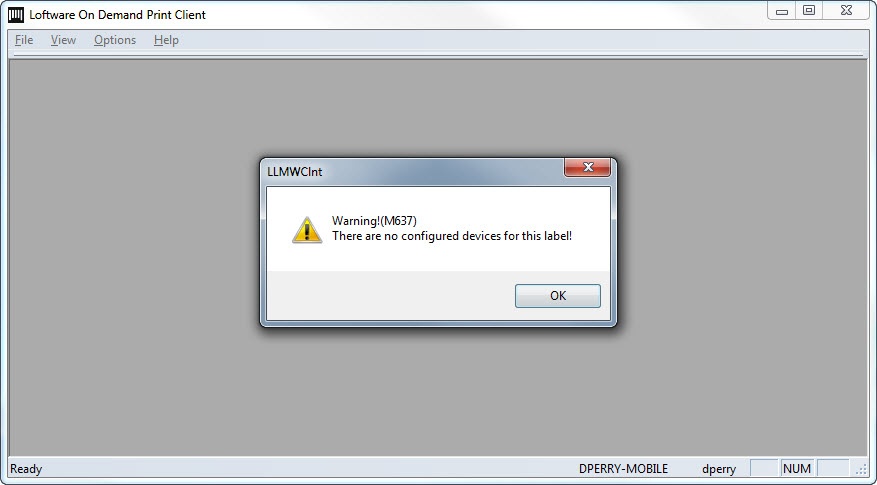This screenshot has width=877, height=485.
Task: Open the Help menu
Action: [x=166, y=40]
